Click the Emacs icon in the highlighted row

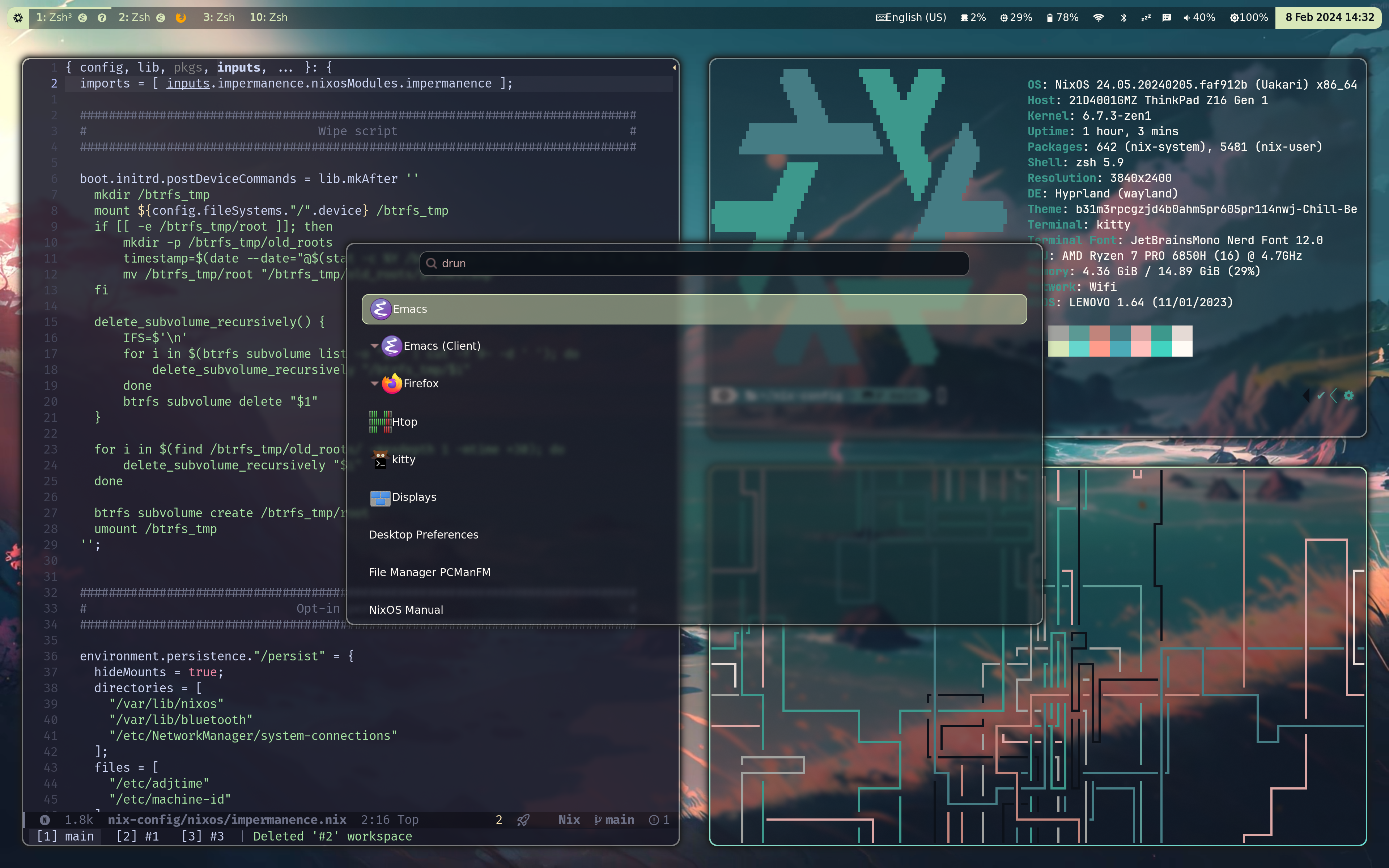click(381, 309)
